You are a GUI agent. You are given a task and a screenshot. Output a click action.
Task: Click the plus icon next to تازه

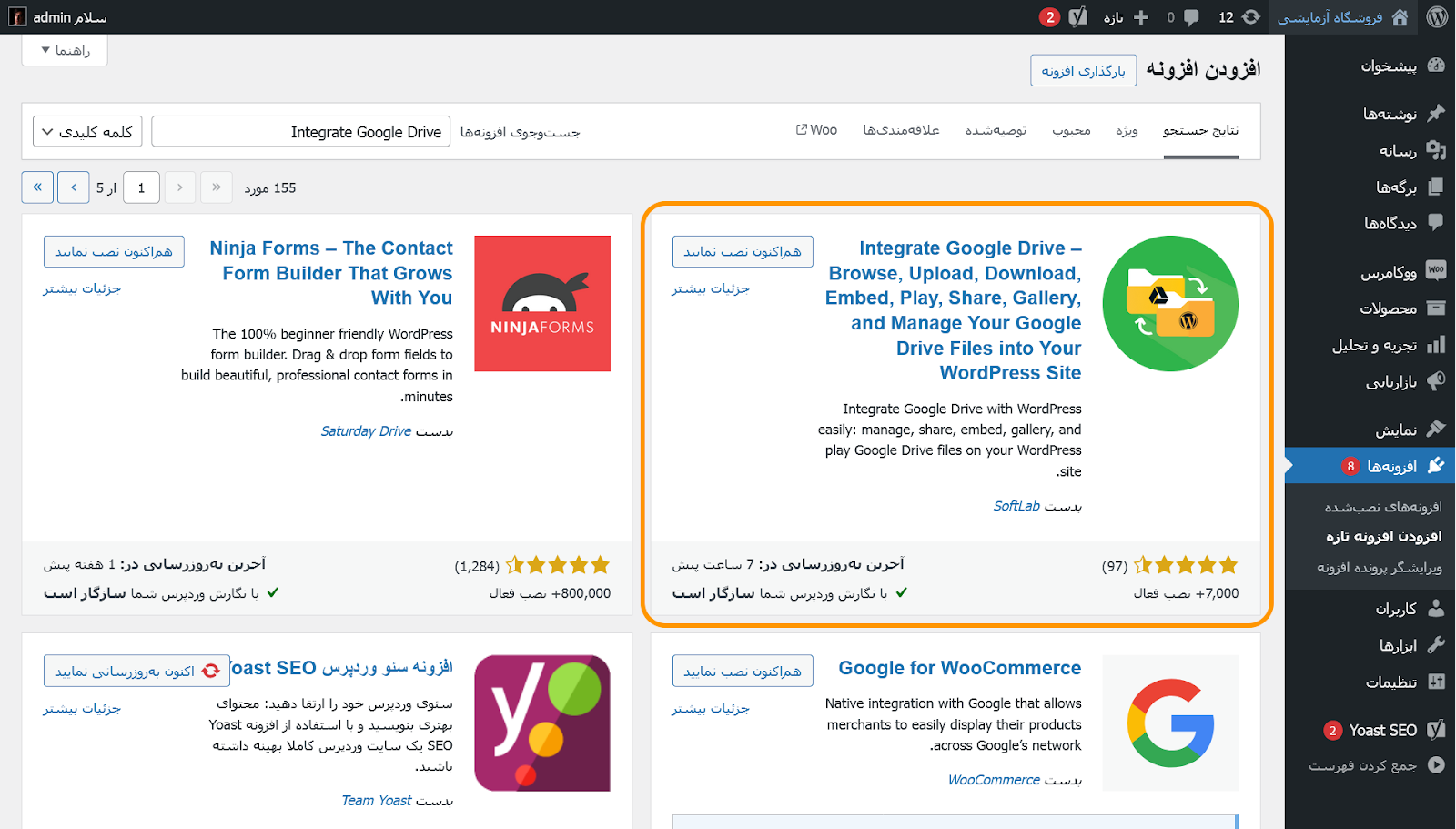pyautogui.click(x=1141, y=17)
